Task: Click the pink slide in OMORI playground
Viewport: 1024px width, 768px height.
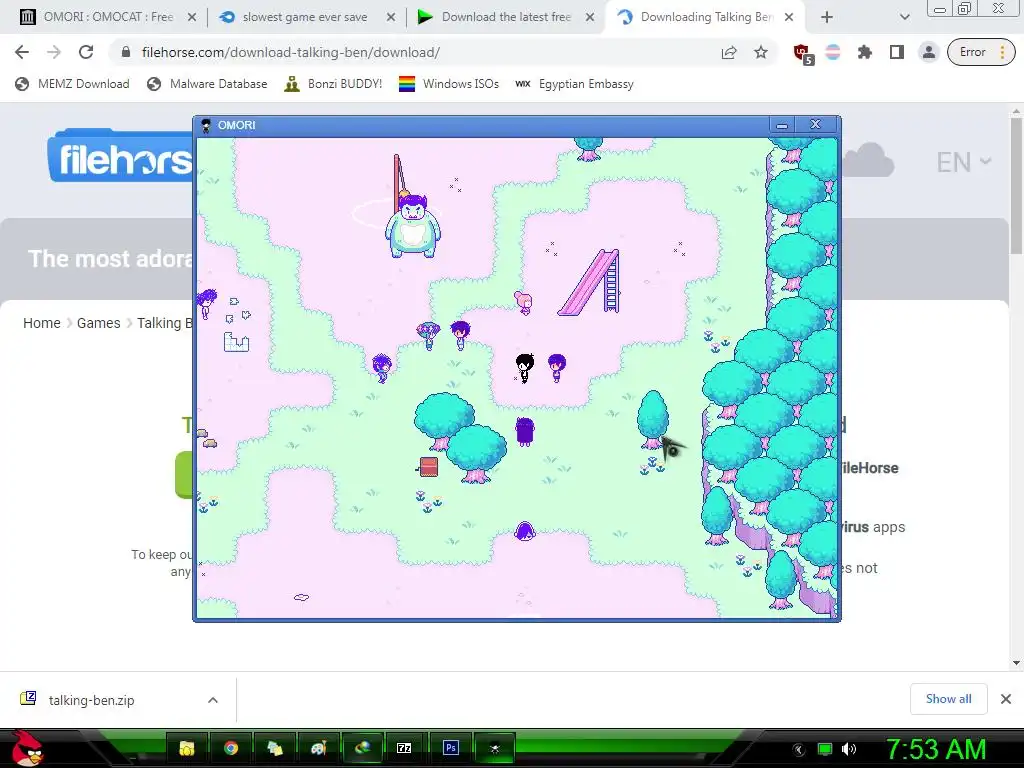Action: [589, 282]
